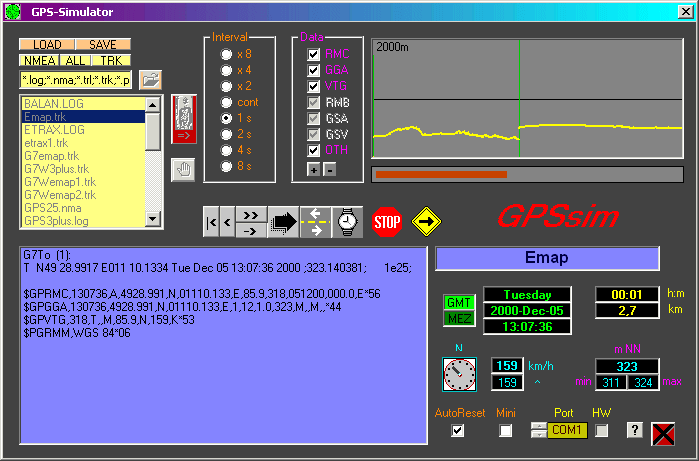The width and height of the screenshot is (699, 461).
Task: Uncheck the RMC data checkbox
Action: tap(314, 54)
